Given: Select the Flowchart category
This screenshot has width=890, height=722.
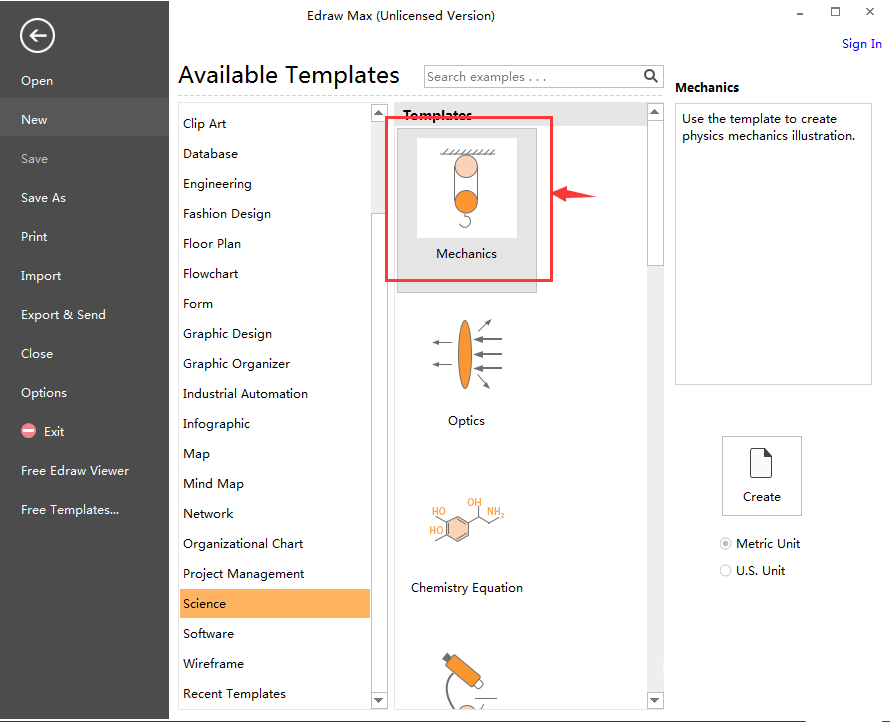Looking at the screenshot, I should (211, 274).
